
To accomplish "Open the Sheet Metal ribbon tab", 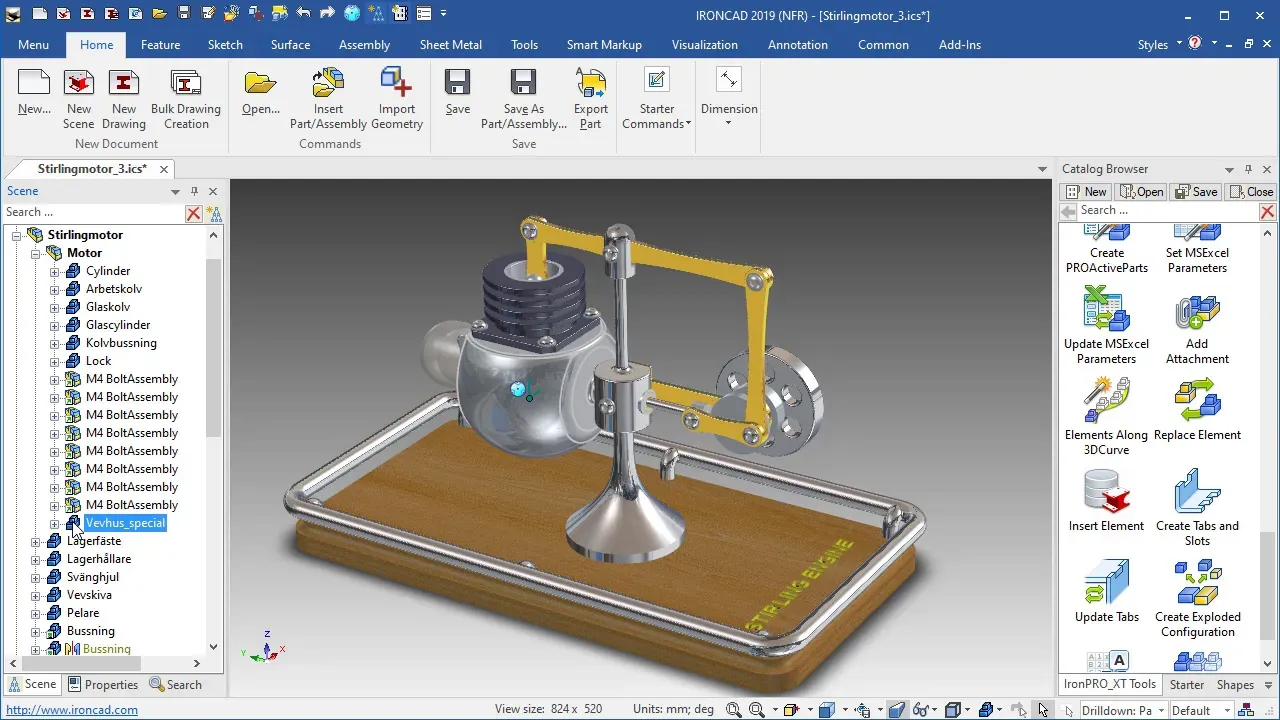I will point(450,45).
